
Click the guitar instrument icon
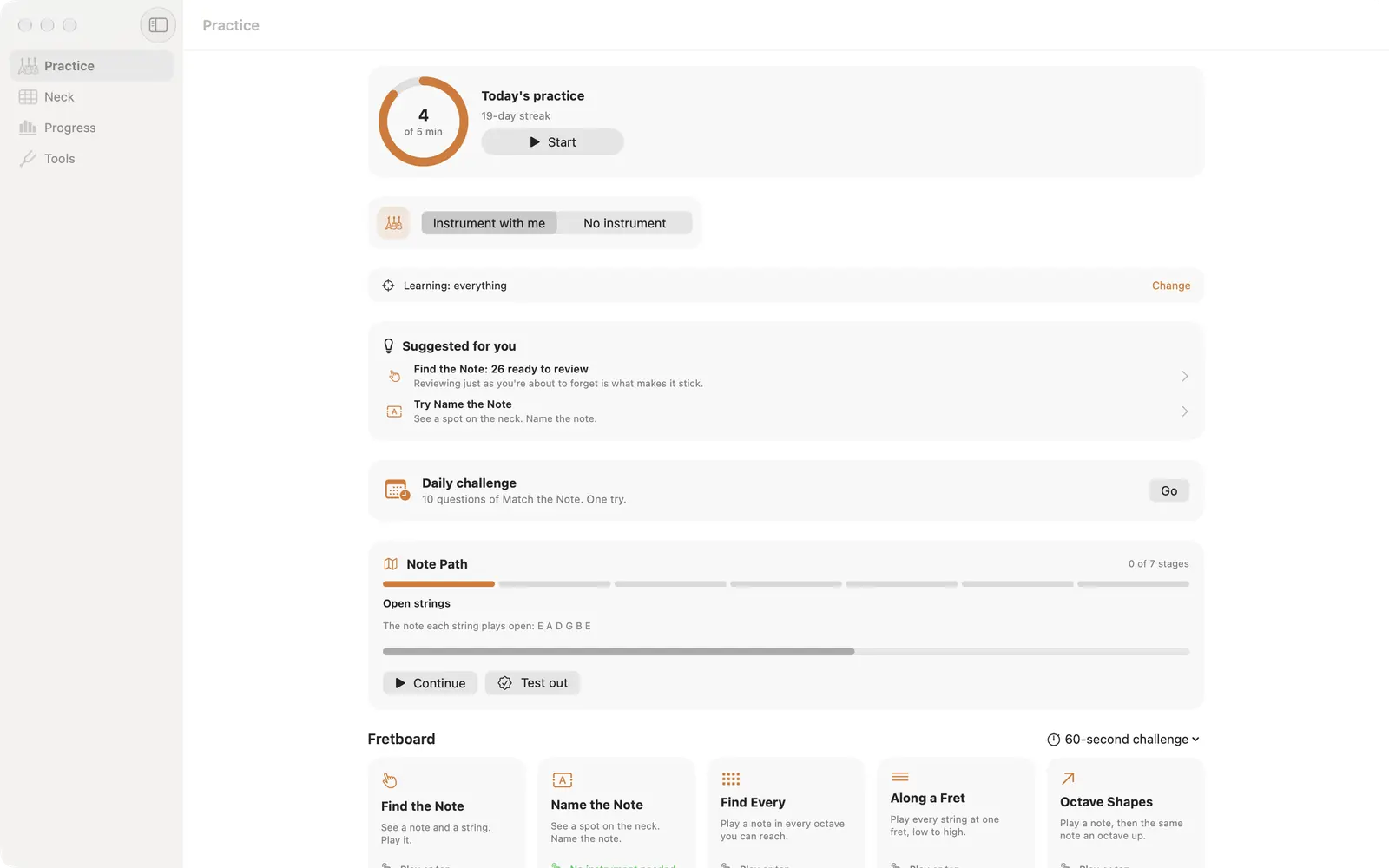pyautogui.click(x=393, y=223)
